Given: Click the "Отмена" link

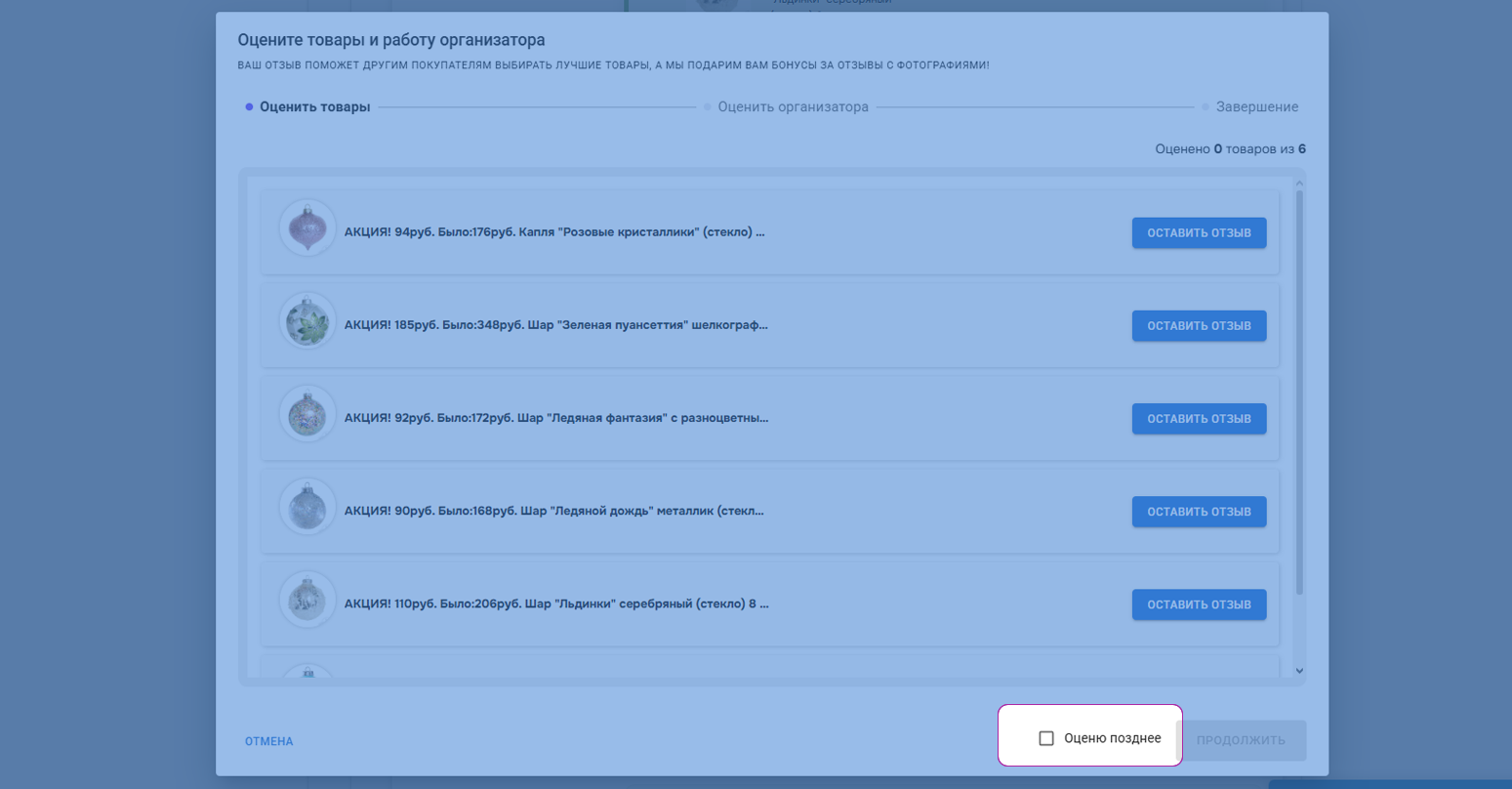Looking at the screenshot, I should click(x=269, y=741).
